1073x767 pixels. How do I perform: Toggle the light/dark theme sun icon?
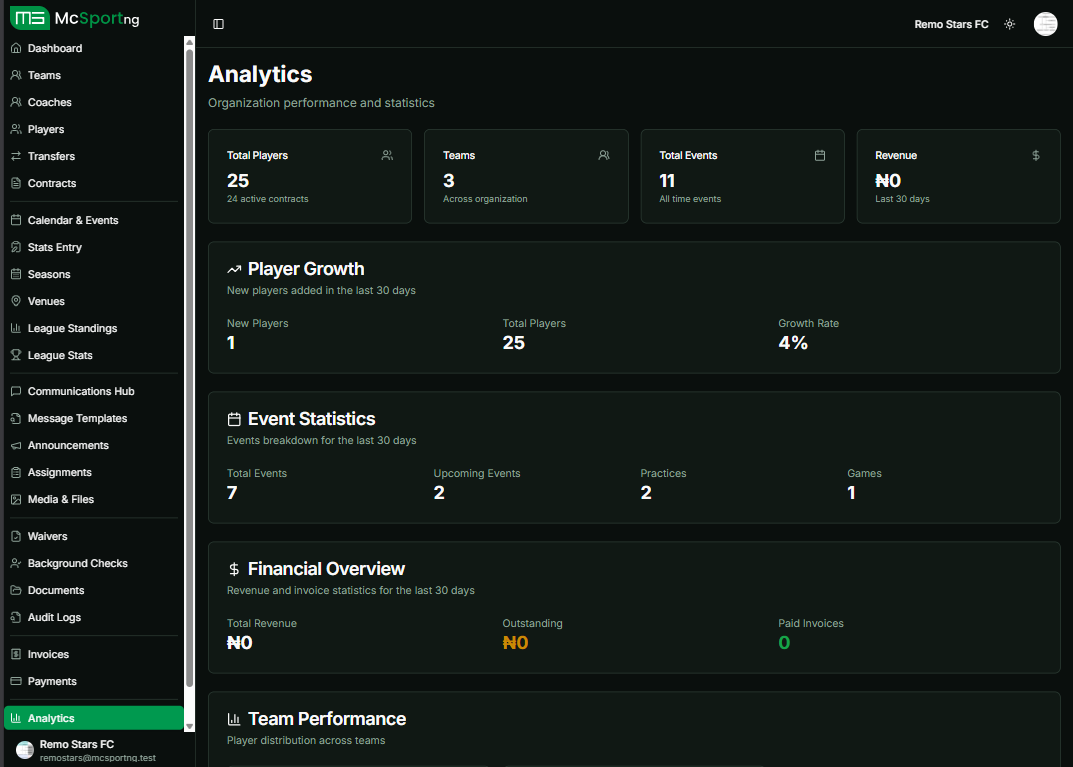pyautogui.click(x=1009, y=23)
